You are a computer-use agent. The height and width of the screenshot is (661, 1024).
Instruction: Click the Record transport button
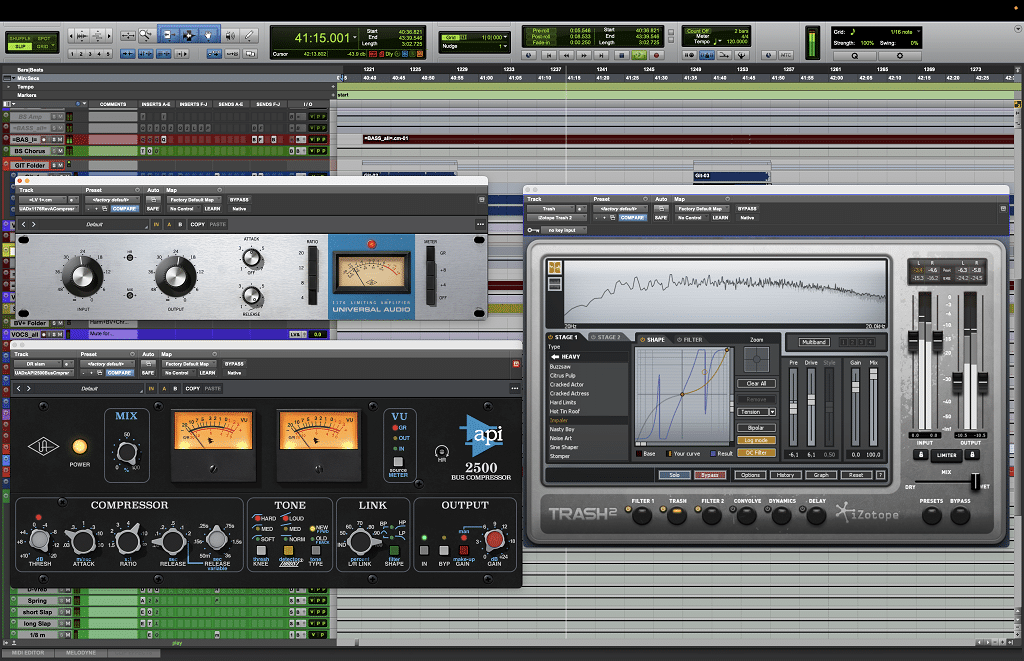[657, 56]
